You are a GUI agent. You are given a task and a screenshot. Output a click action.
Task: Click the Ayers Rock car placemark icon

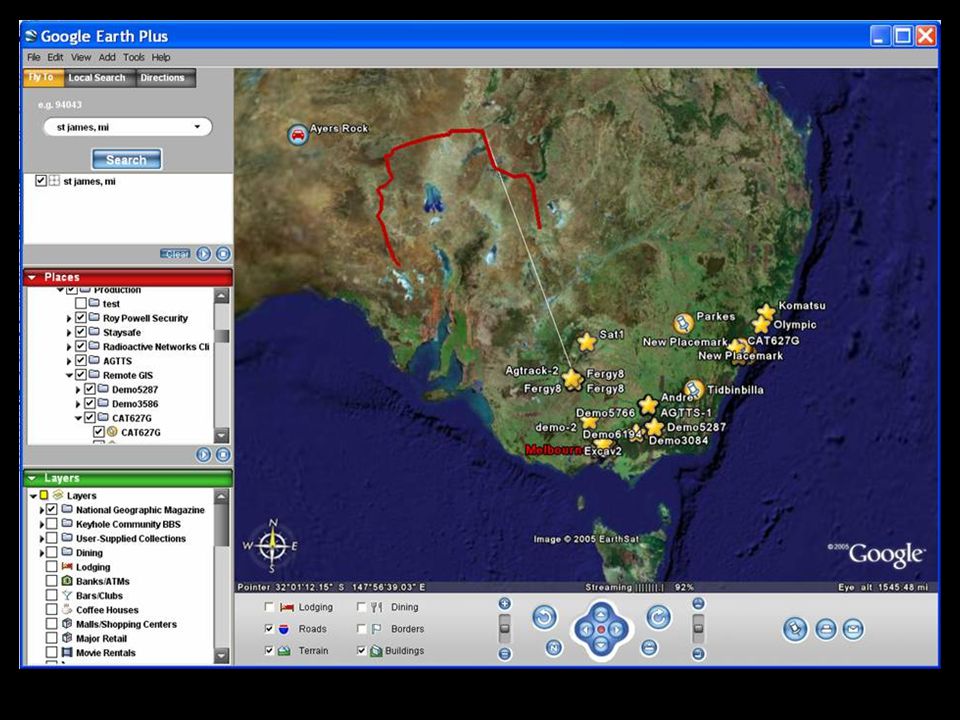click(298, 135)
